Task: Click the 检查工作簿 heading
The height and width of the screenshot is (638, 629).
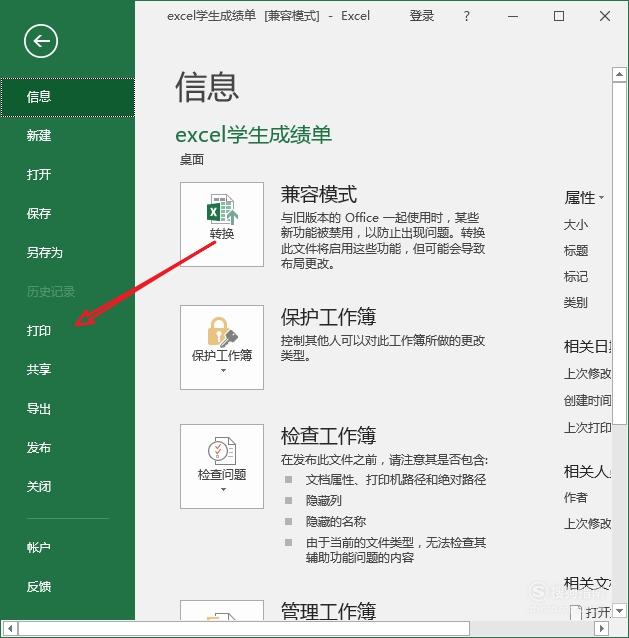Action: [328, 435]
